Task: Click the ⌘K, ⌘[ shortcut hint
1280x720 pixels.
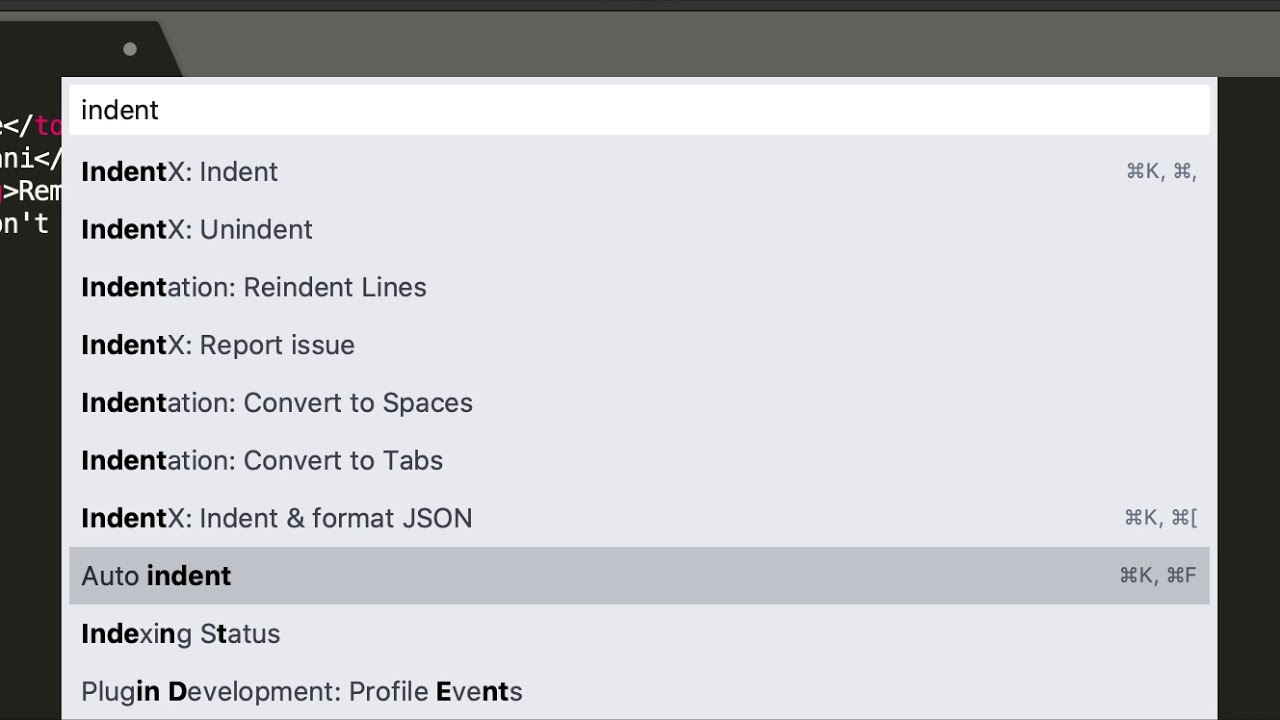Action: click(1161, 518)
